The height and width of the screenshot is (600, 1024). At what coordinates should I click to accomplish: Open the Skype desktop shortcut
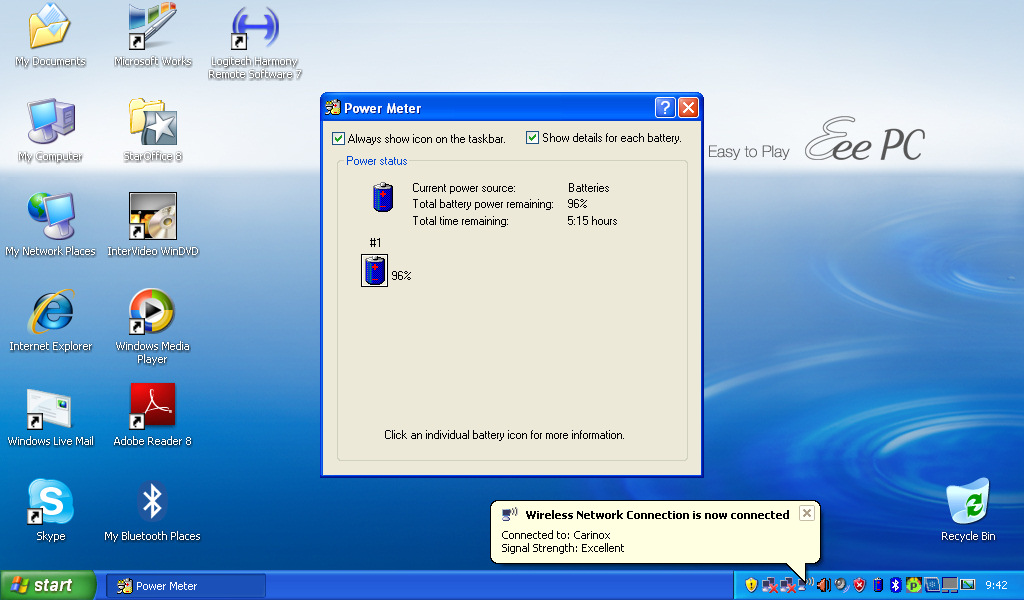coord(50,502)
